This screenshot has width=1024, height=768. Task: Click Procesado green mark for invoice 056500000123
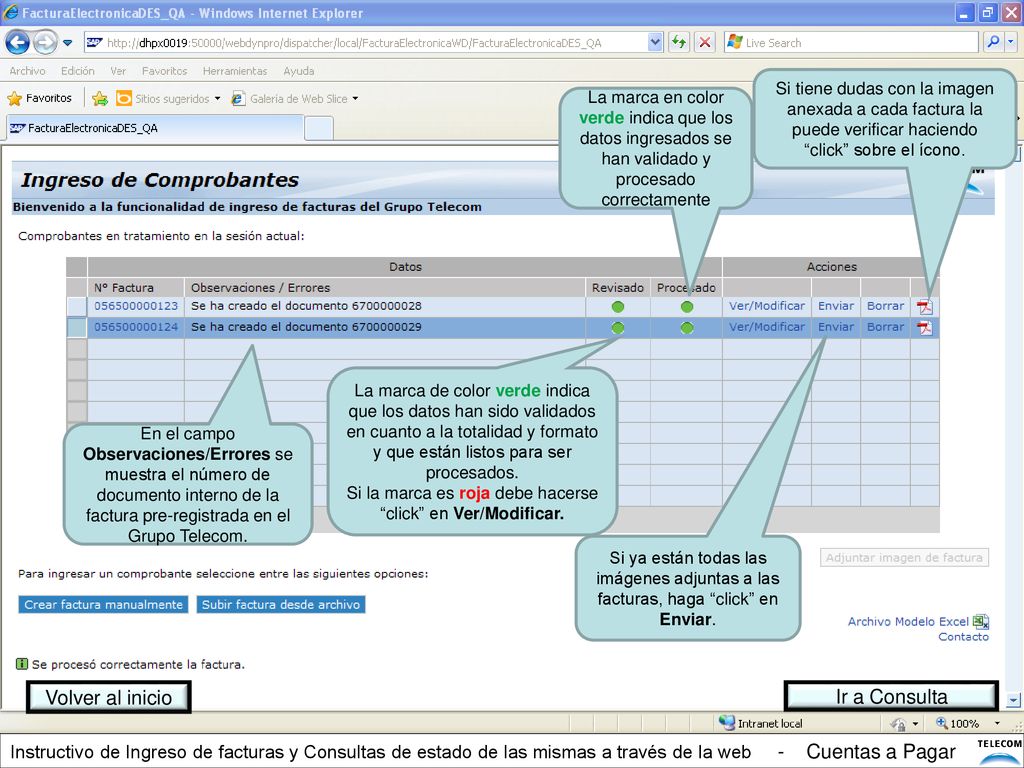coord(686,306)
